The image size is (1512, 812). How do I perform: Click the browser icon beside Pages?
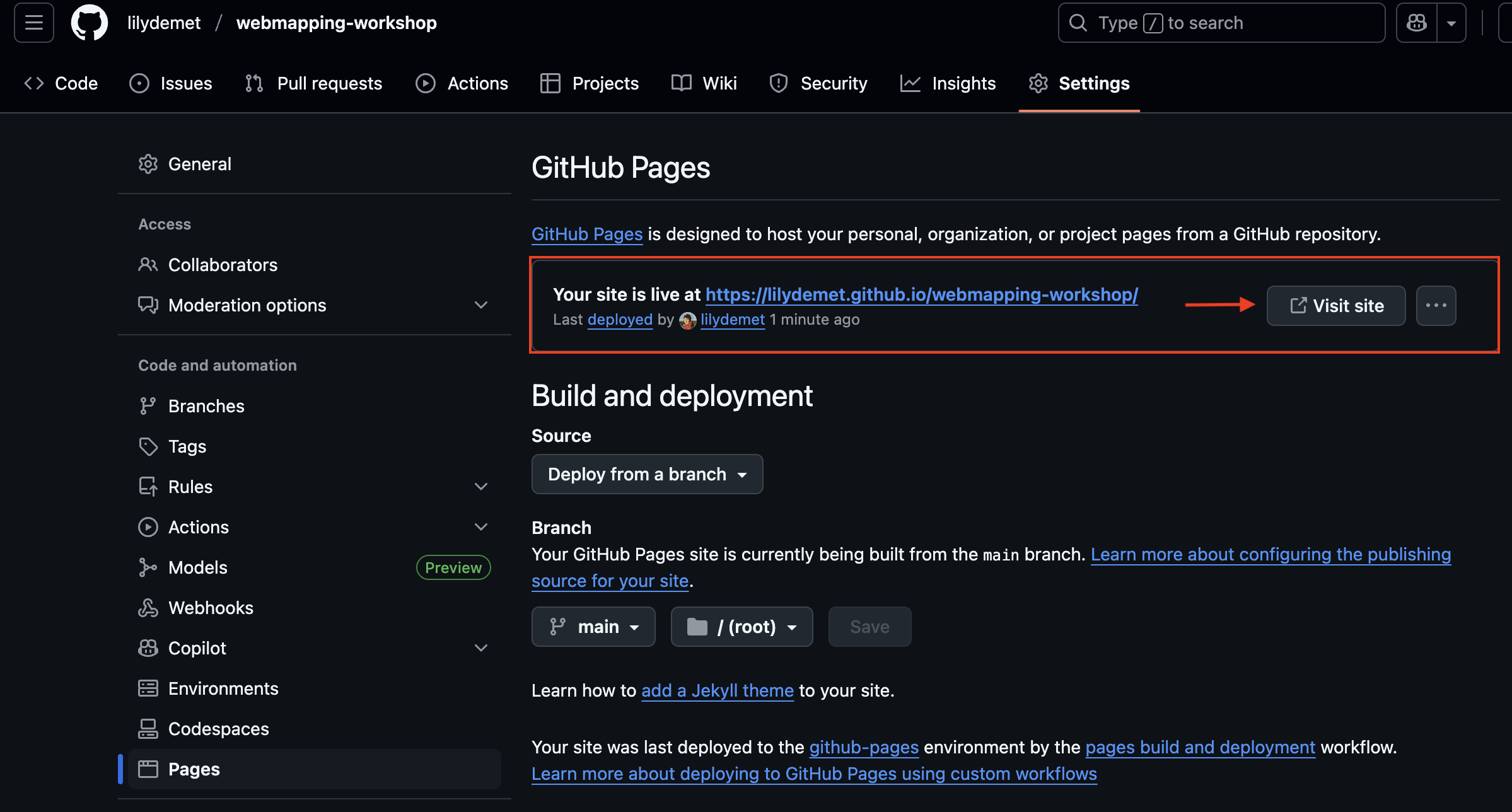(148, 769)
